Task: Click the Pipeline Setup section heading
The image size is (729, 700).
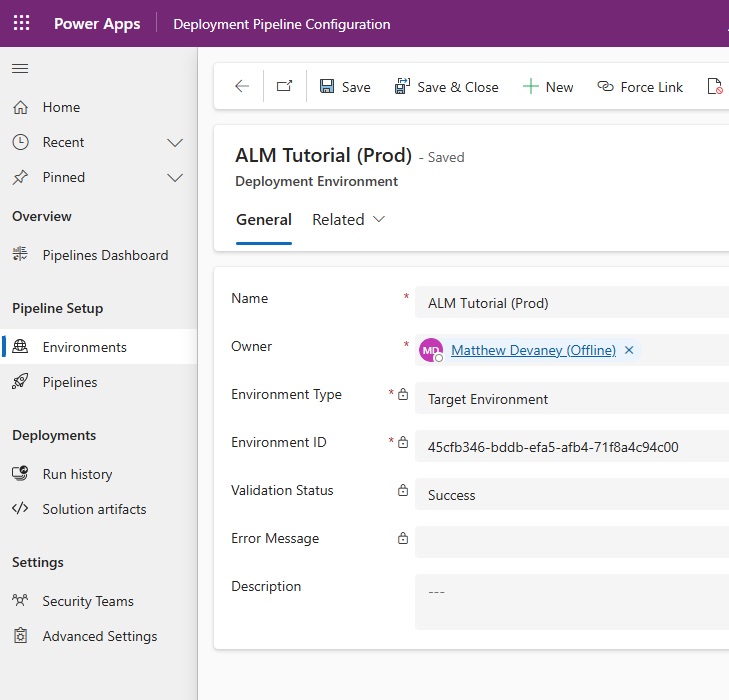Action: tap(58, 308)
